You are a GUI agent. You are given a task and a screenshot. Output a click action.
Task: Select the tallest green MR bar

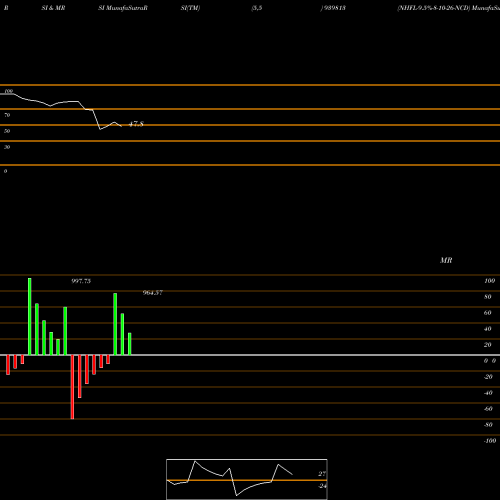(x=30, y=316)
